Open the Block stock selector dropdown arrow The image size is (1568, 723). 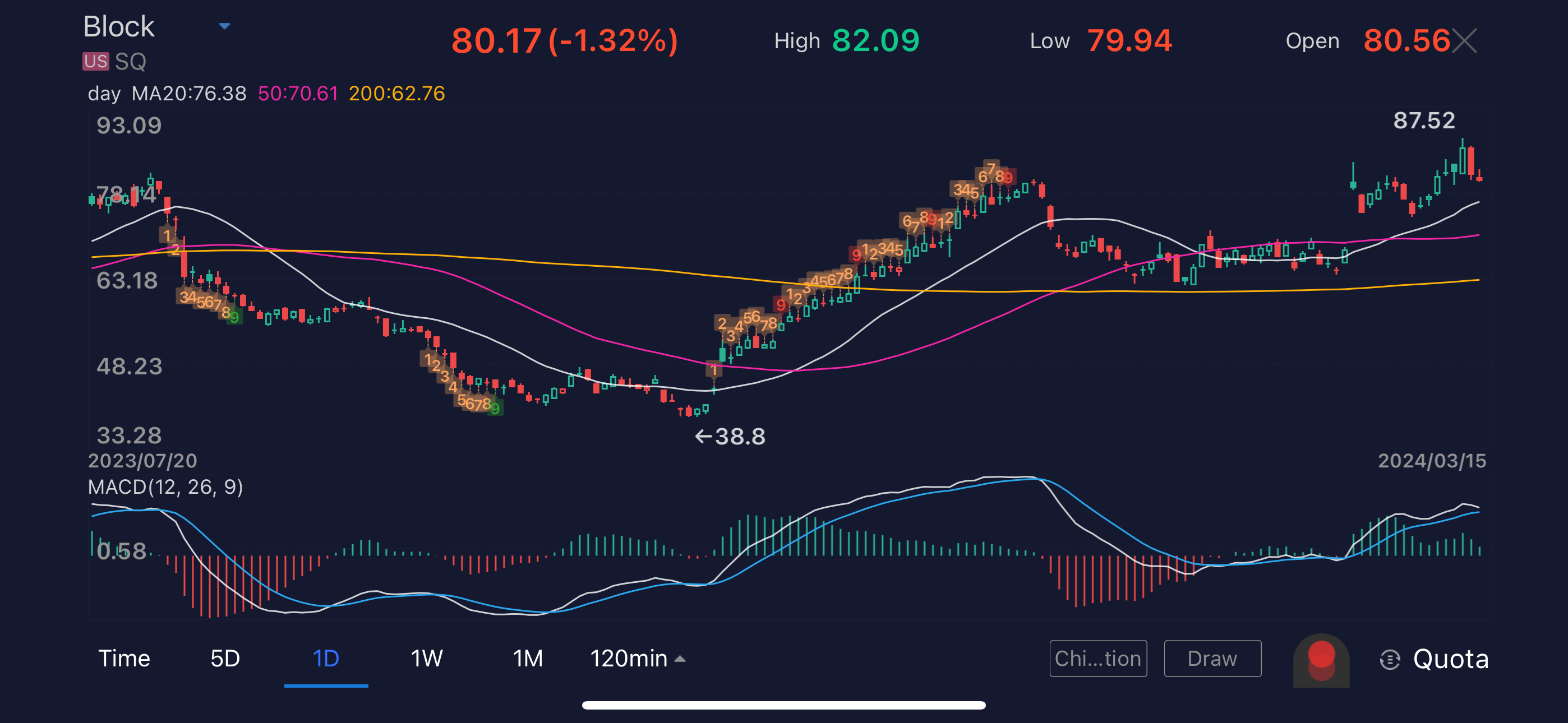225,26
